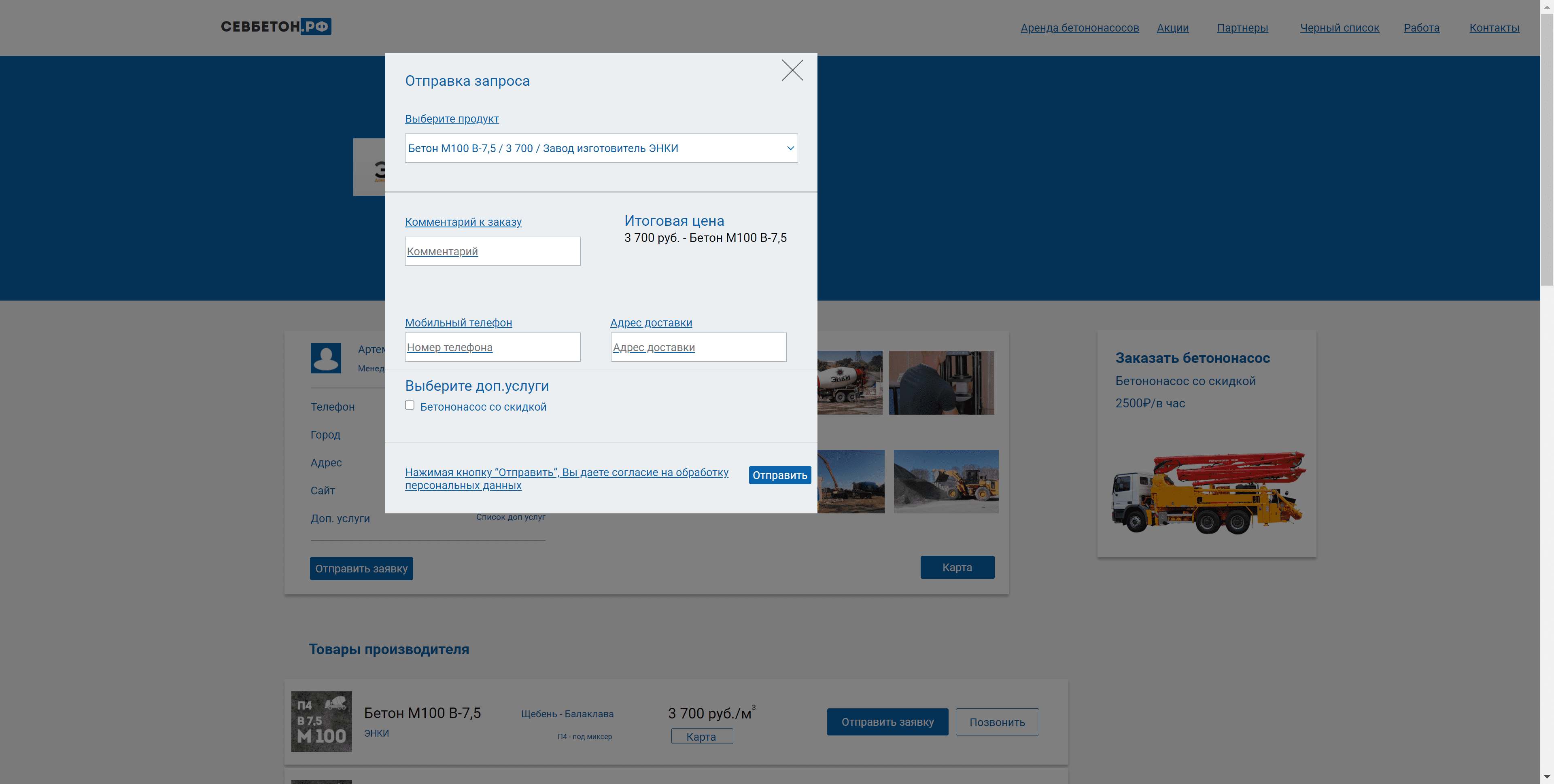
Task: Tick the Бетононасос со скидкой checkbox
Action: (x=410, y=405)
